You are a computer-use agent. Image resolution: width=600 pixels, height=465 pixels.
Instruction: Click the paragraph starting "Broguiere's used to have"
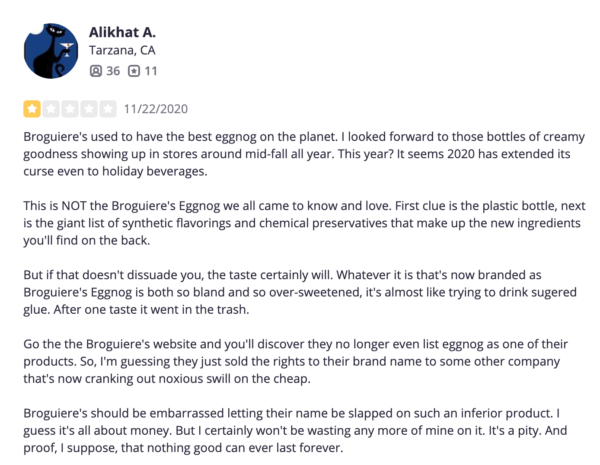point(304,154)
